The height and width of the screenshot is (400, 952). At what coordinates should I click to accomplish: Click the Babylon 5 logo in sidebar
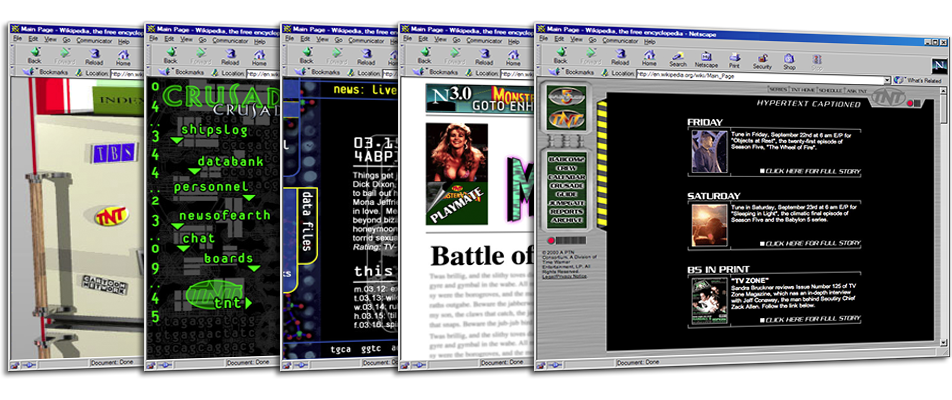(x=566, y=97)
